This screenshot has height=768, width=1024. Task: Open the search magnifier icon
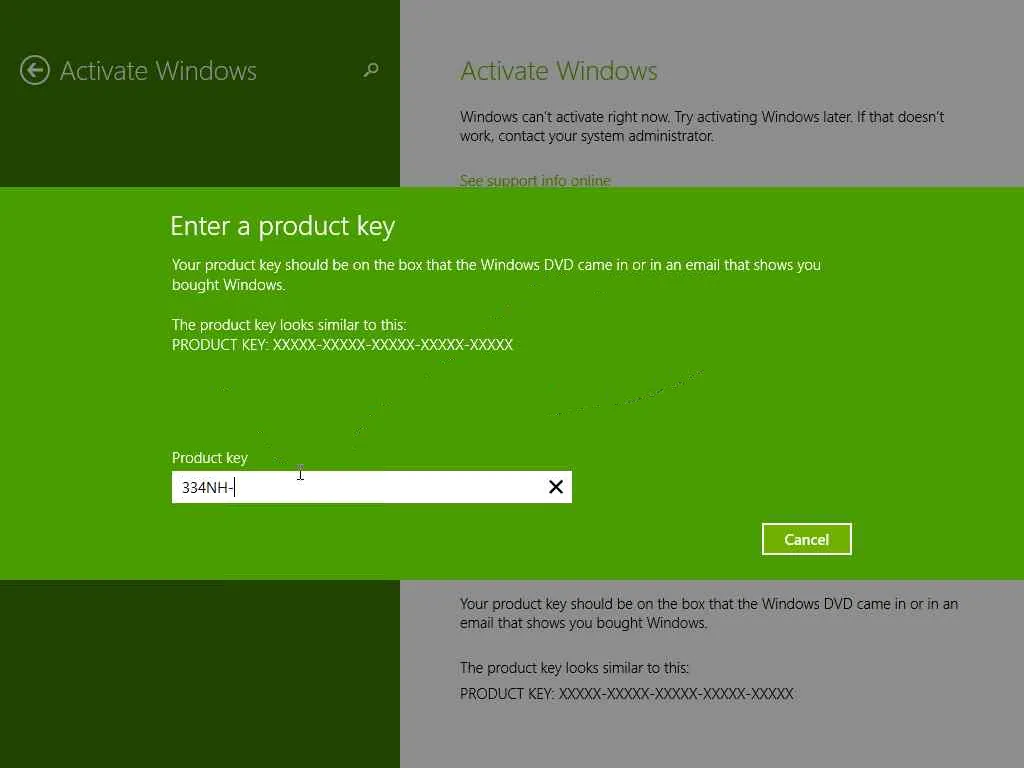click(371, 70)
